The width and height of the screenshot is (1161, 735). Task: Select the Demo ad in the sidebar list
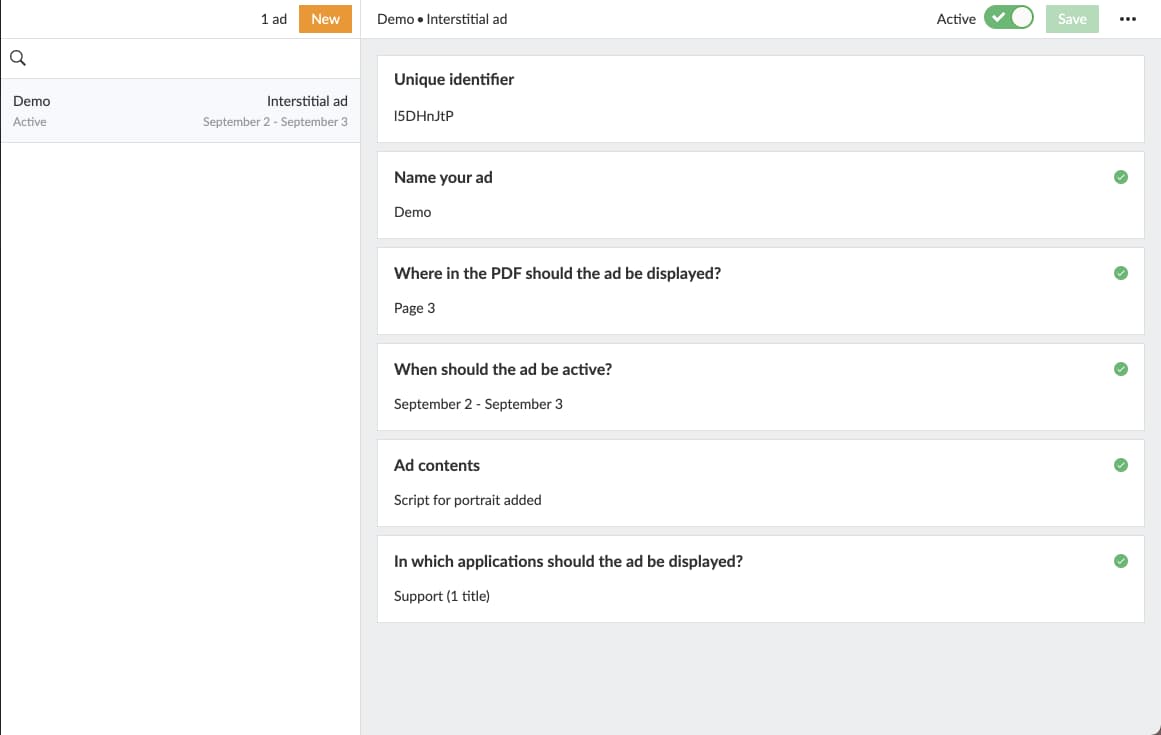click(180, 110)
